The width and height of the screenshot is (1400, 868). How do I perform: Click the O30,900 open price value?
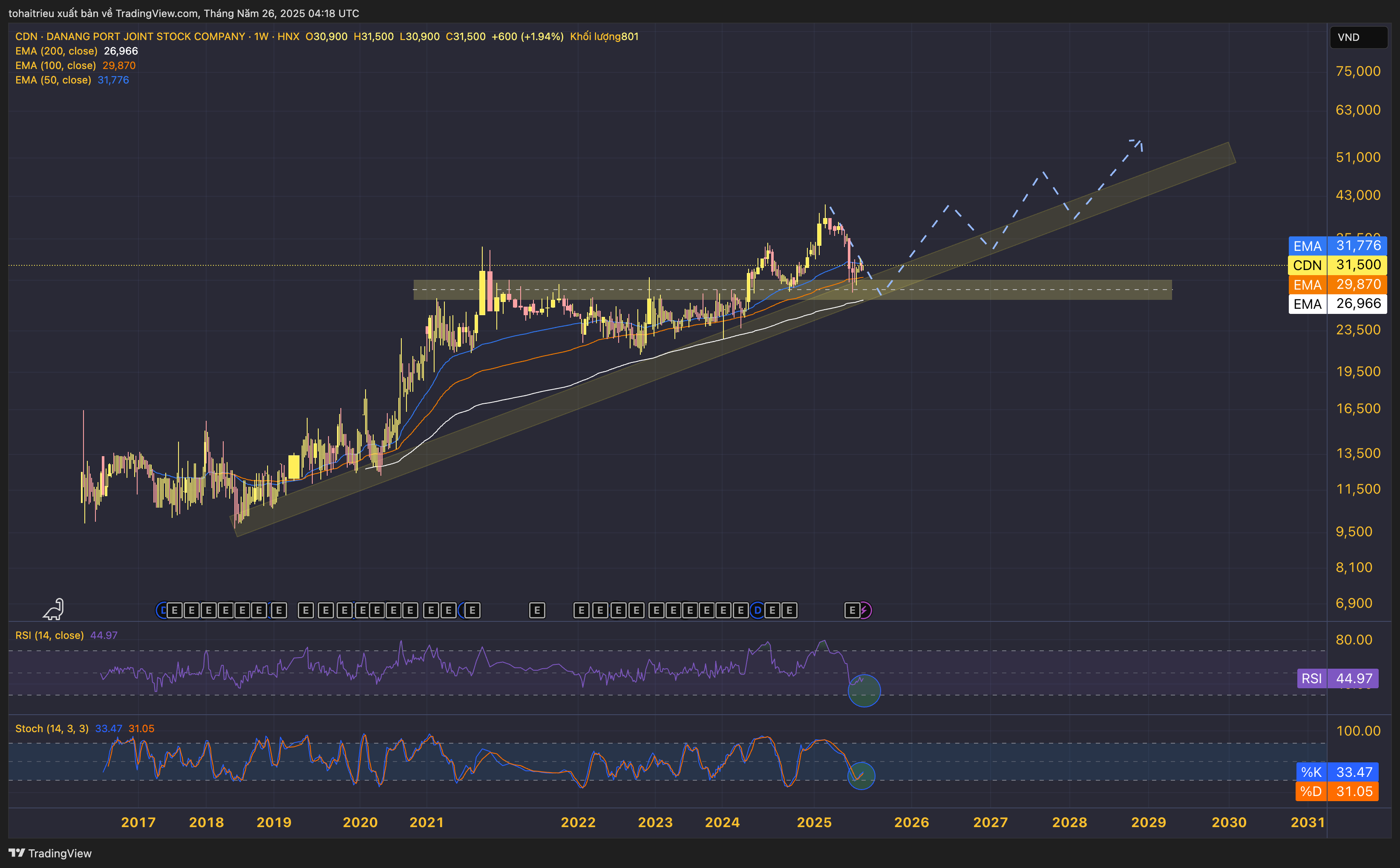[x=326, y=37]
